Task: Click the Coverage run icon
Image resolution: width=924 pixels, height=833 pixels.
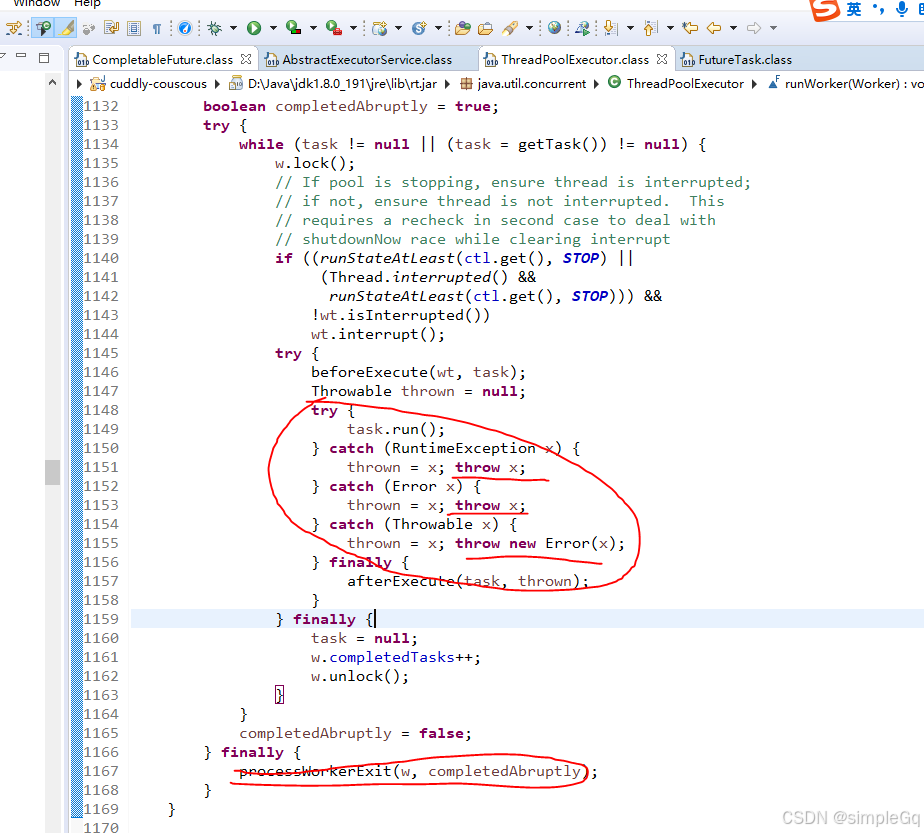Action: (x=293, y=28)
